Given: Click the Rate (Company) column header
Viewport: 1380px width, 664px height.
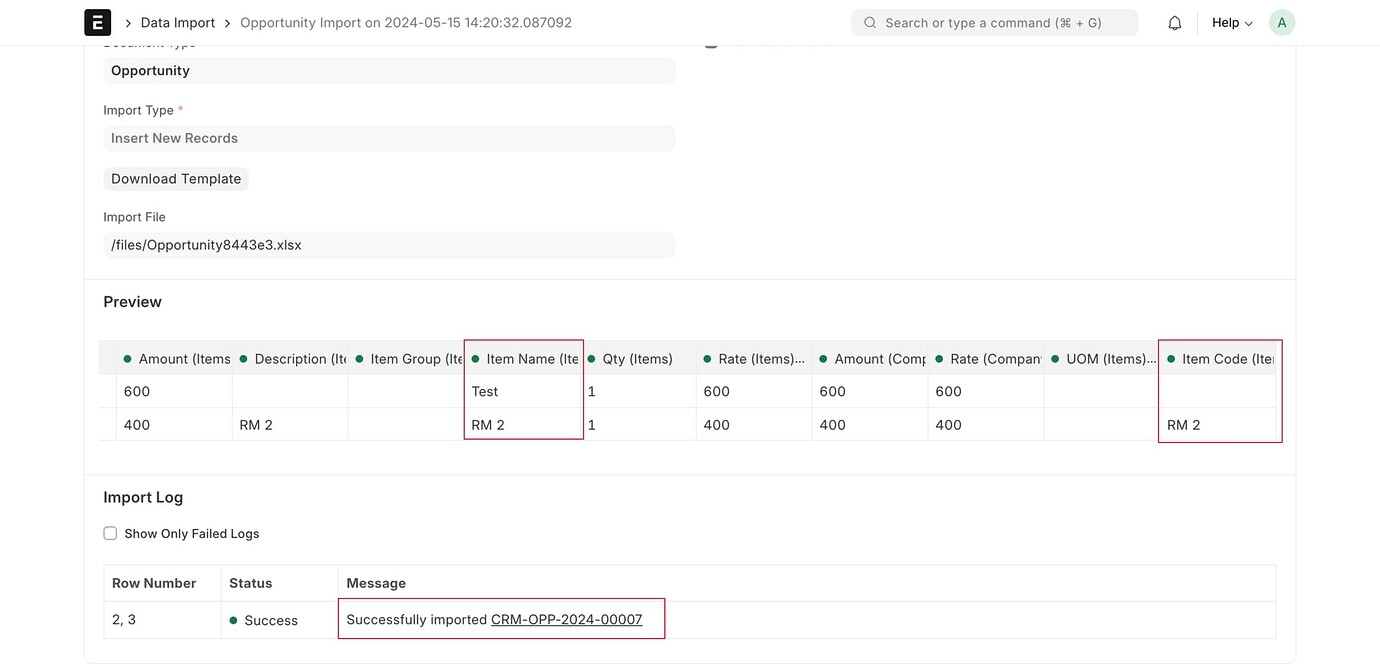Looking at the screenshot, I should pyautogui.click(x=986, y=358).
